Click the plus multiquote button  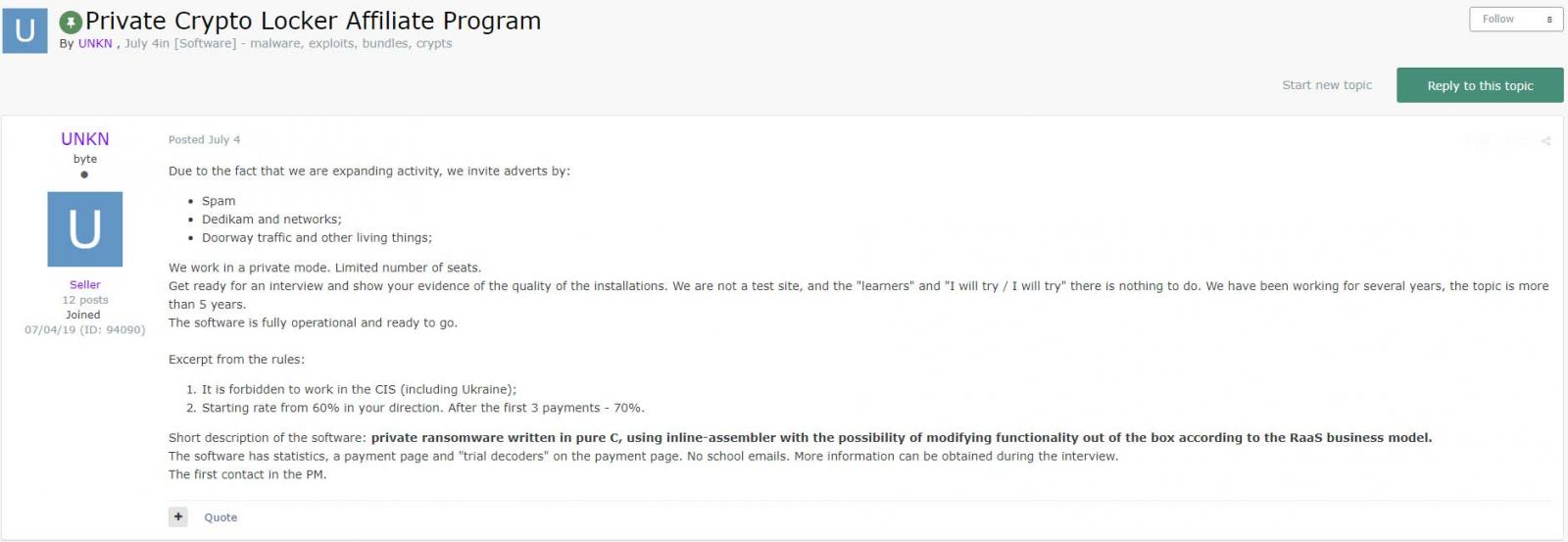(x=177, y=517)
